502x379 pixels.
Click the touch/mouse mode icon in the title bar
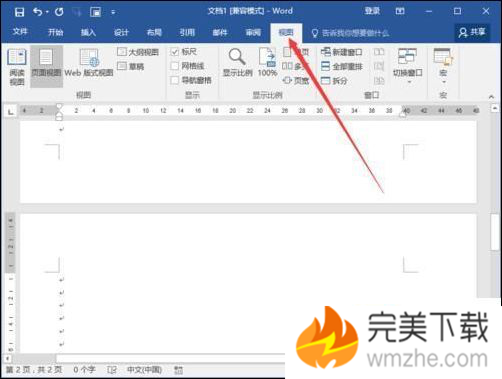[95, 12]
